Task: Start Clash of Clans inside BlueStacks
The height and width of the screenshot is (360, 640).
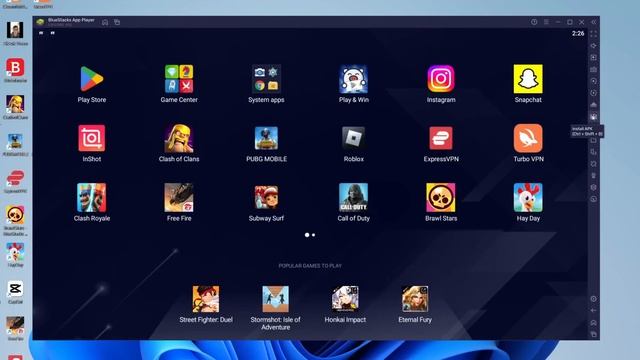Action: tap(179, 138)
